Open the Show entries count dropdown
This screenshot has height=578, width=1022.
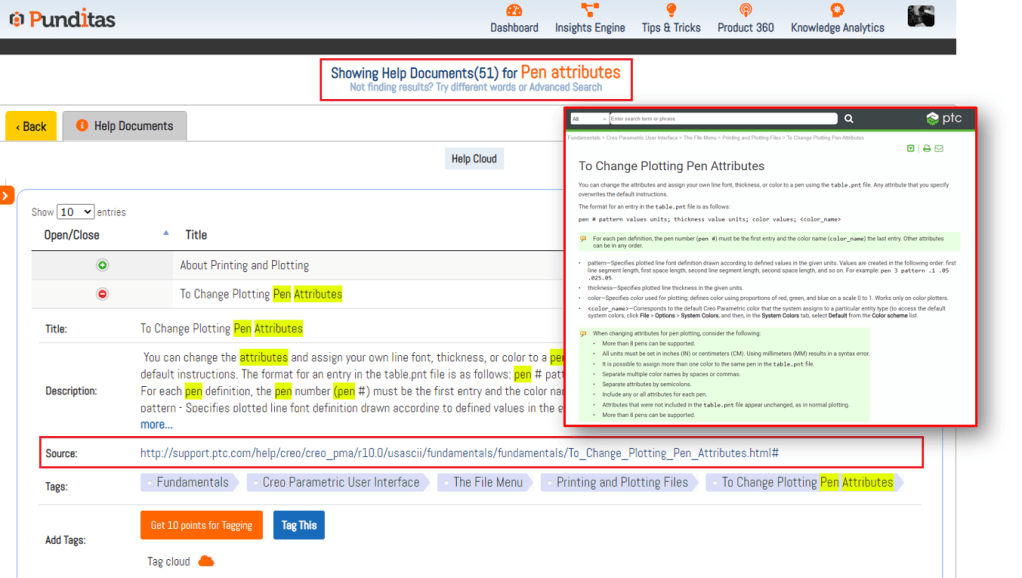(75, 212)
